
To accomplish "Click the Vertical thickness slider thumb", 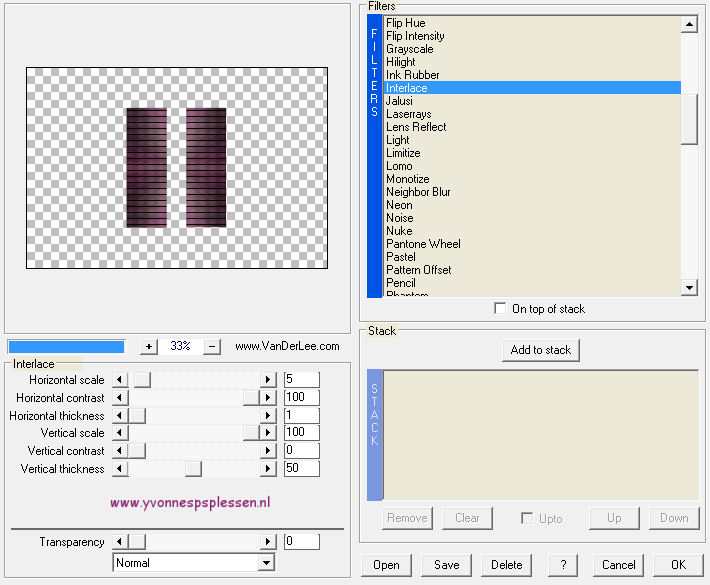I will pos(193,468).
